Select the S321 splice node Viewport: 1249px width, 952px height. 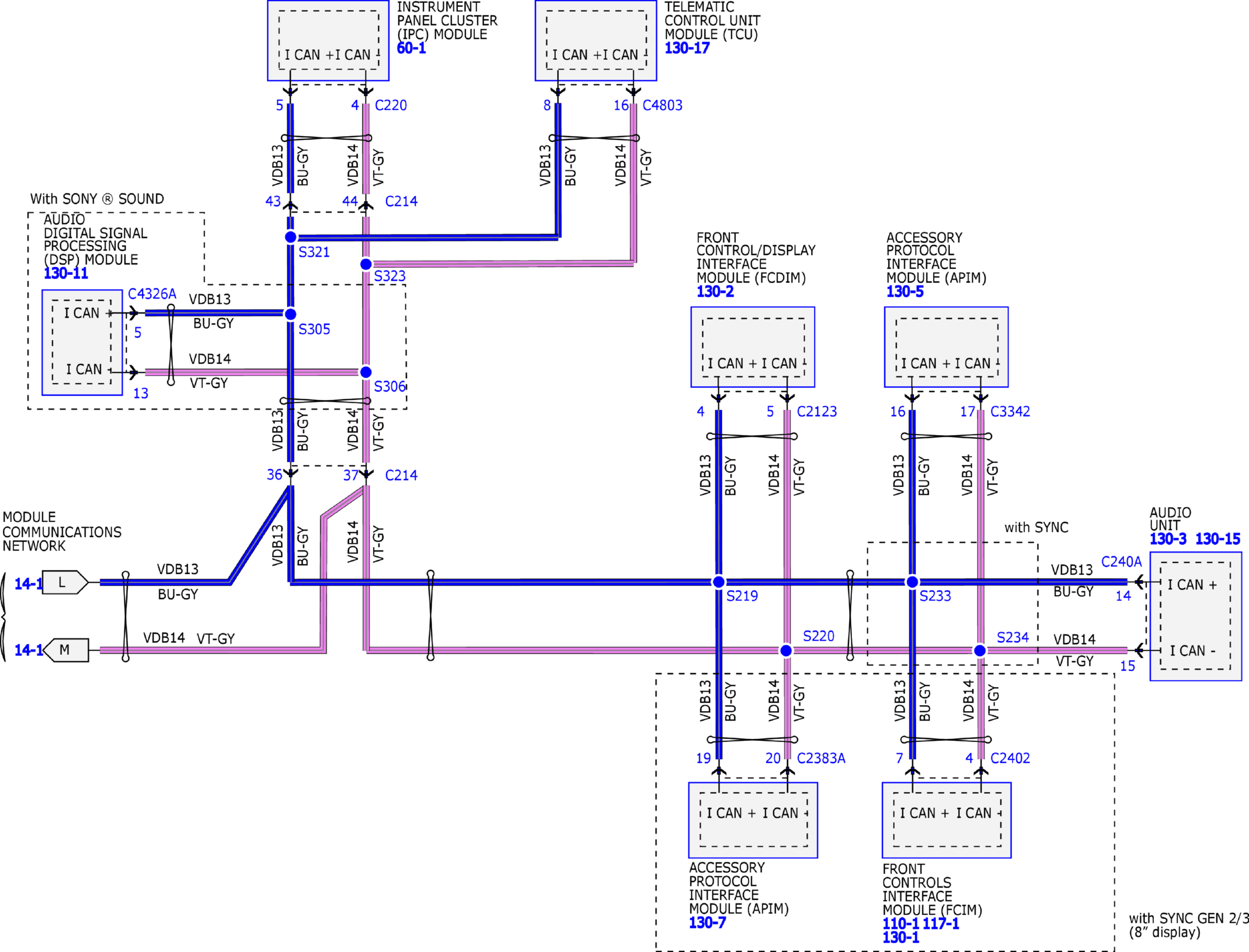point(290,237)
